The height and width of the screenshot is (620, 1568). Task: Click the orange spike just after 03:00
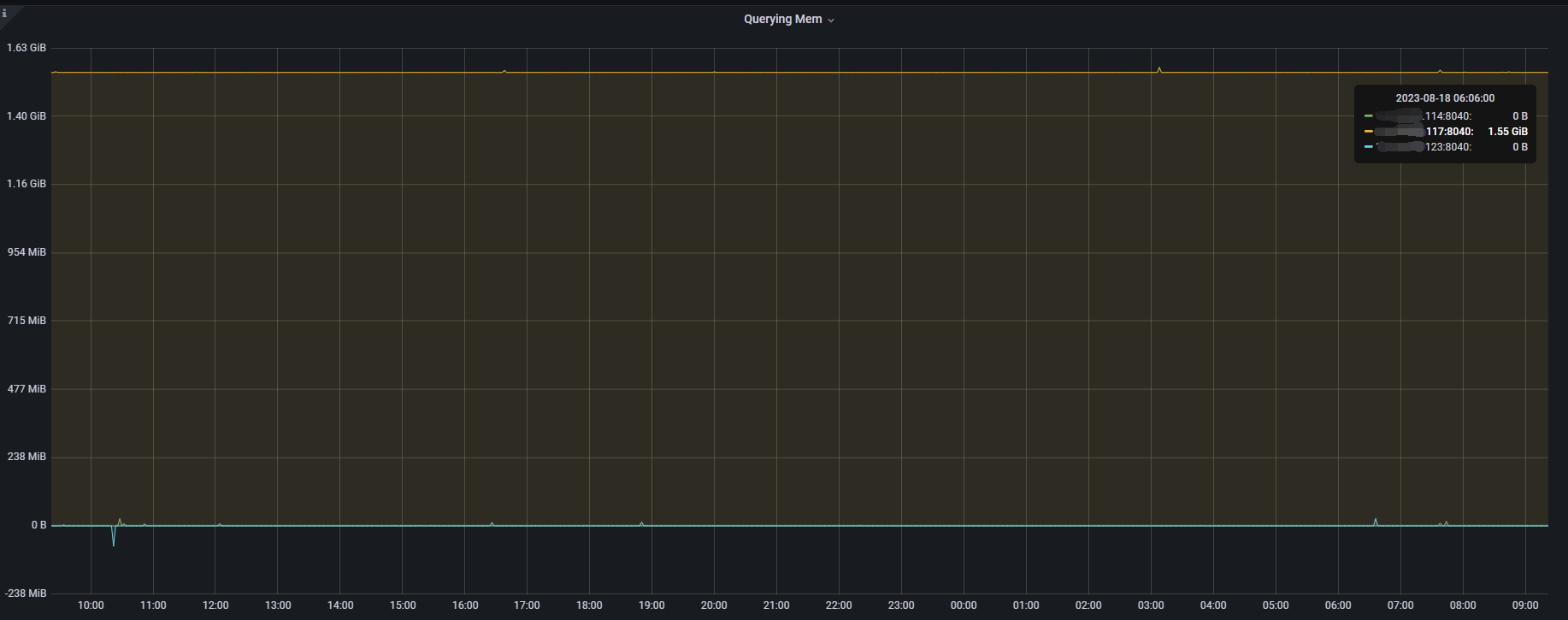(1158, 68)
